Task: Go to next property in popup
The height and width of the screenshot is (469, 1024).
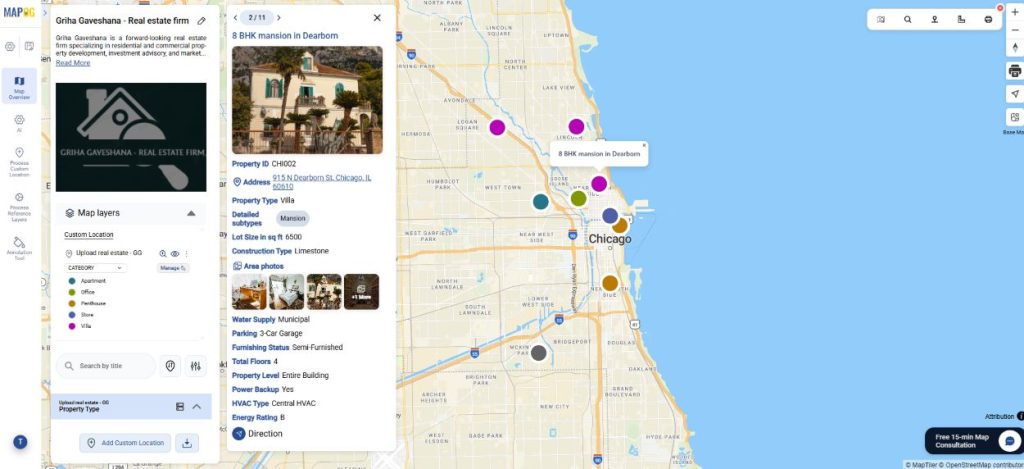Action: [x=279, y=18]
